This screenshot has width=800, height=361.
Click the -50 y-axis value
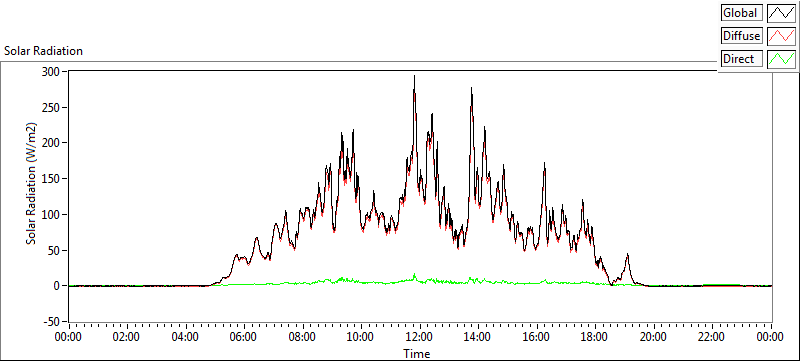click(x=52, y=322)
